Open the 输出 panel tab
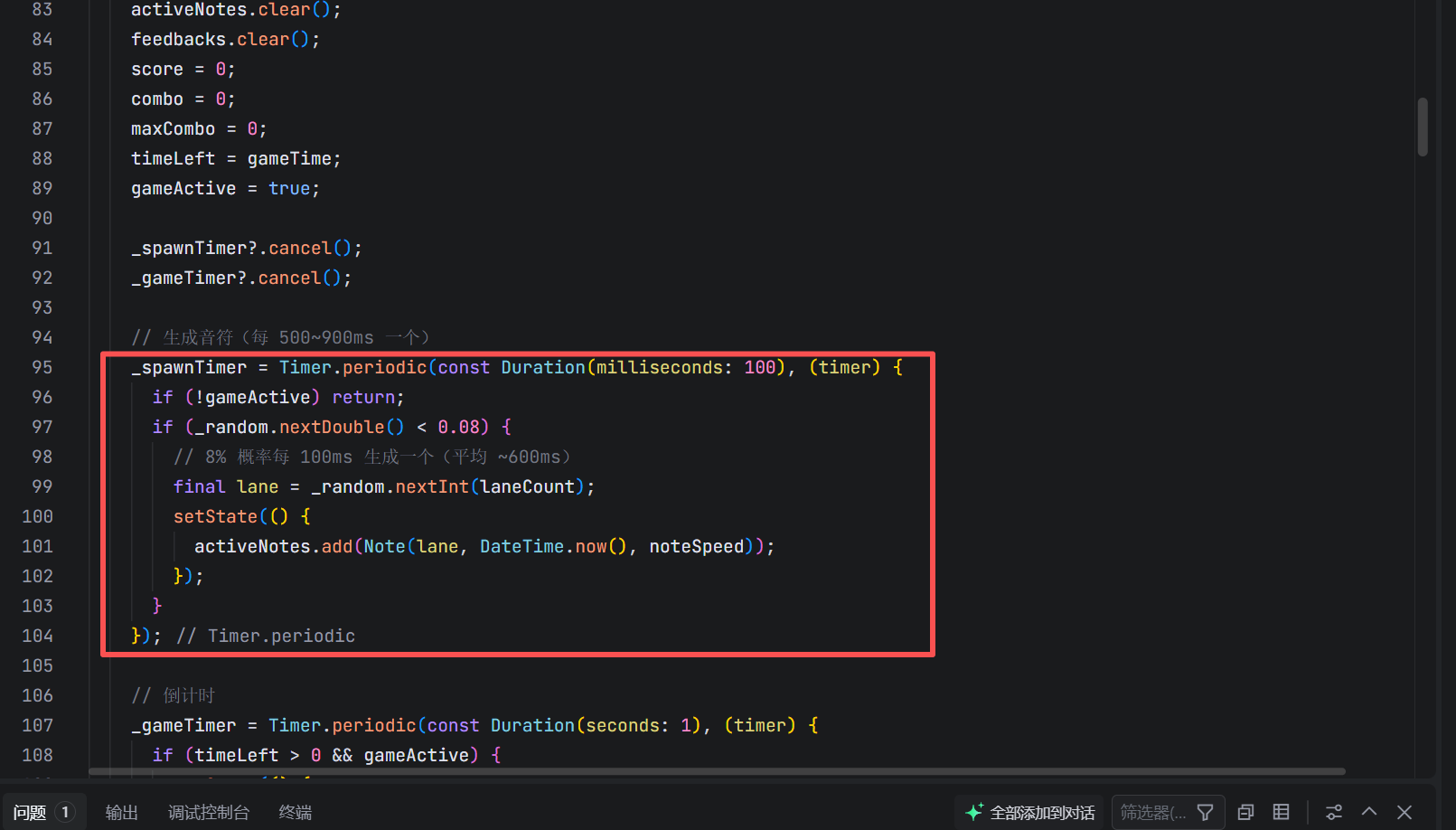 121,812
